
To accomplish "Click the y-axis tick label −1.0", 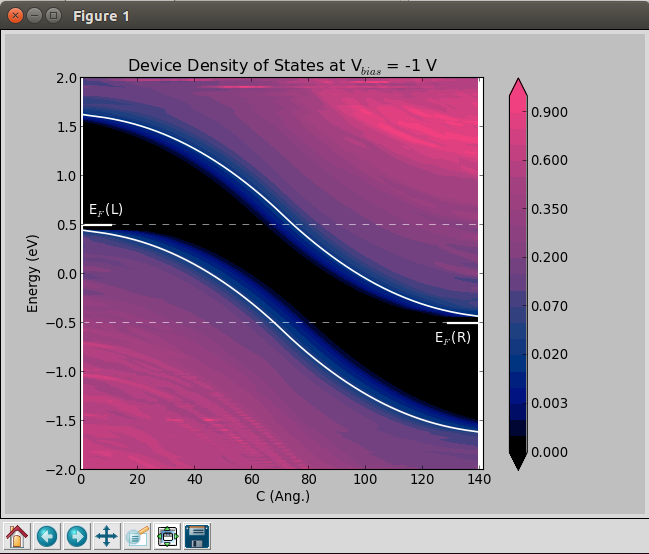I will (61, 372).
